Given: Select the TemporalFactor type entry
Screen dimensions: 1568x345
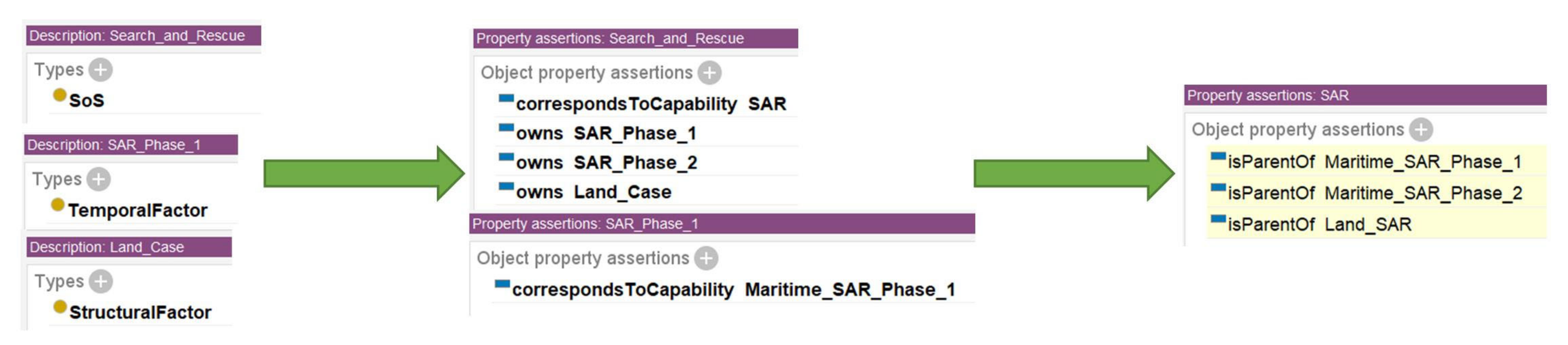Looking at the screenshot, I should (137, 210).
